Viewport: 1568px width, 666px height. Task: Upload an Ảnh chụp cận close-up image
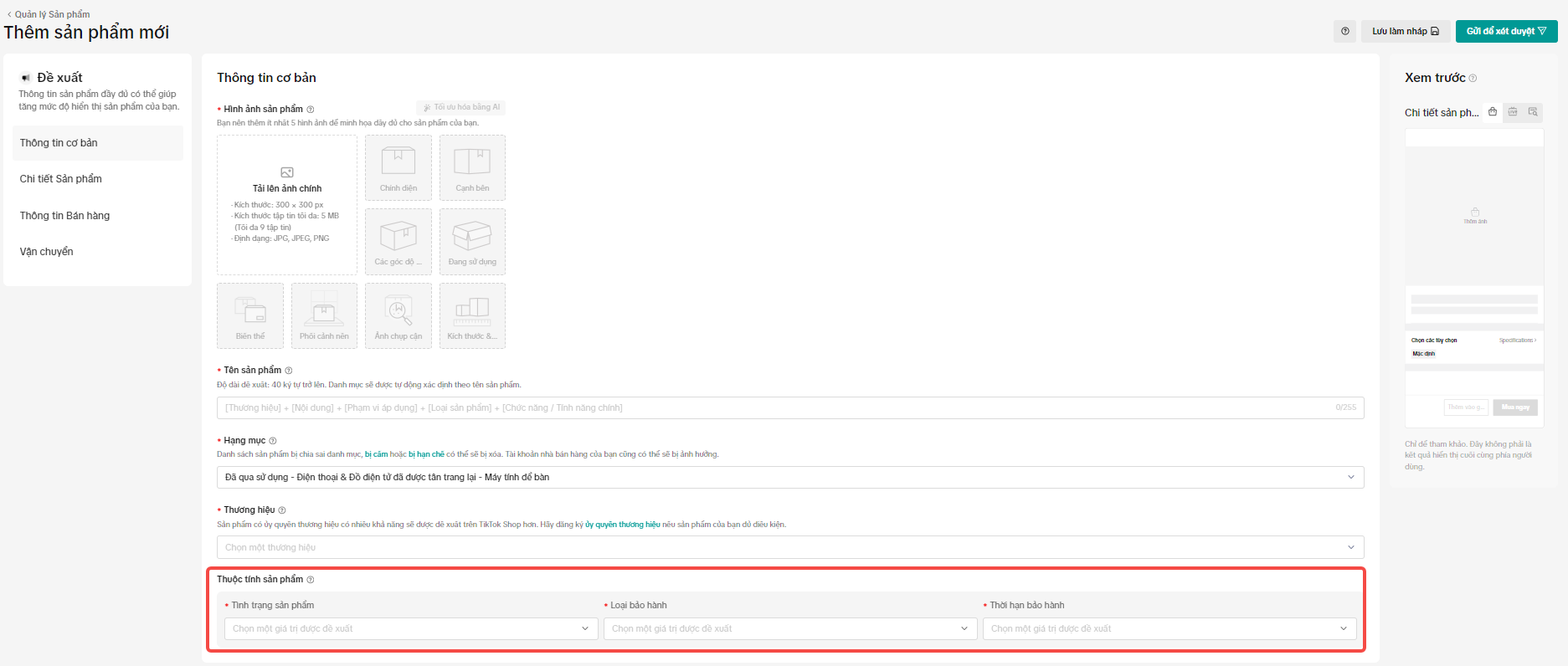click(398, 315)
